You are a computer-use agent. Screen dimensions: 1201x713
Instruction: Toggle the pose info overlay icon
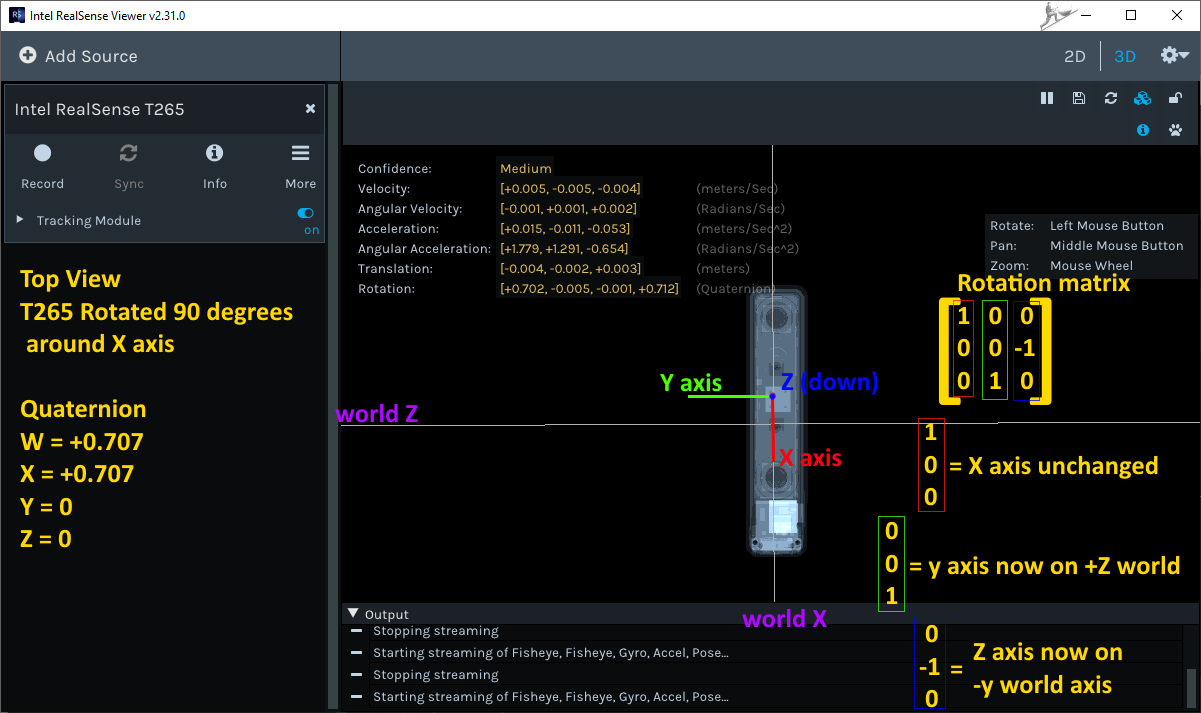tap(1142, 130)
